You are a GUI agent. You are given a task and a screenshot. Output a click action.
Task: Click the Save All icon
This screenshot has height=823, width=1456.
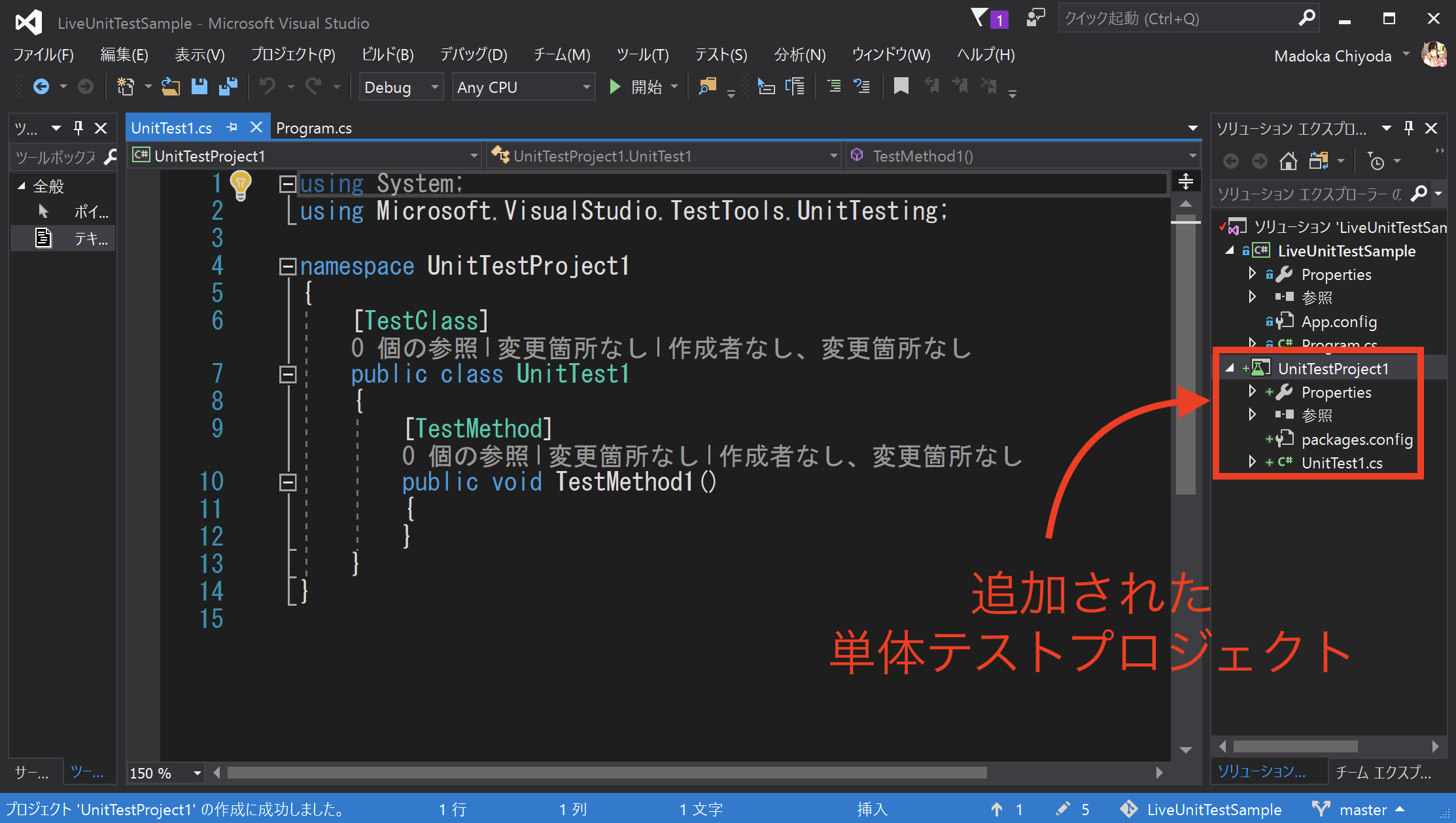click(x=228, y=86)
